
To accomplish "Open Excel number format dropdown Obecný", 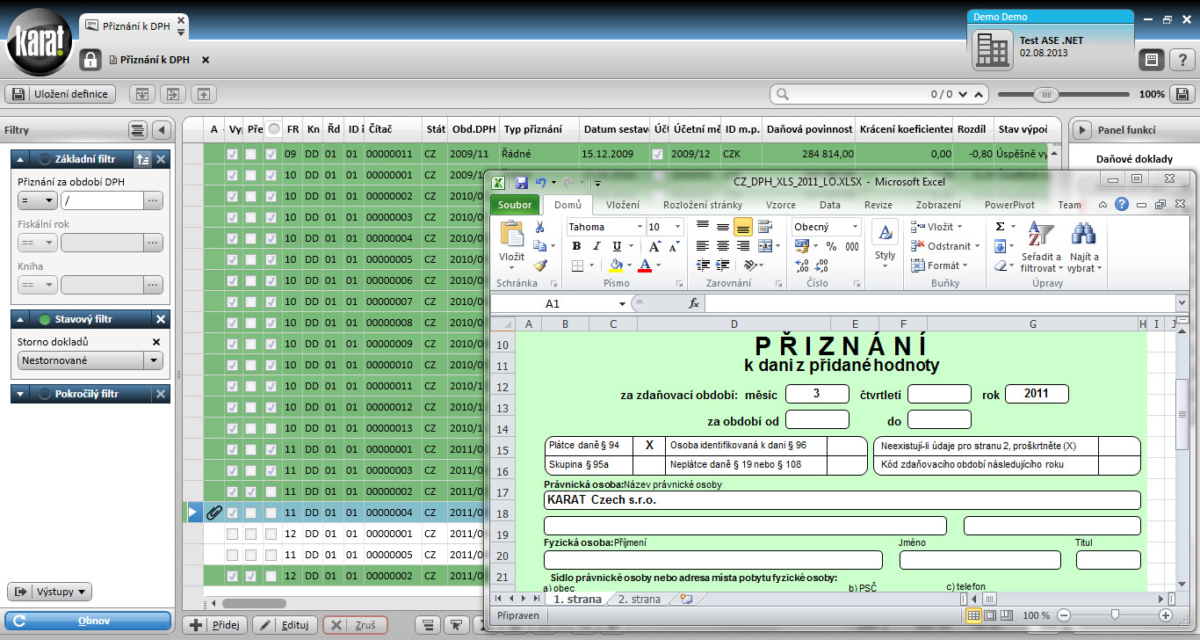I will 854,227.
